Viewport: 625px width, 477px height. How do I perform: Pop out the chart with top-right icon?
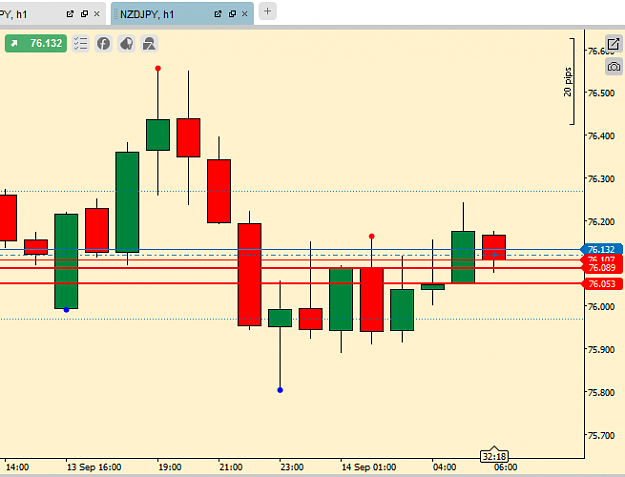point(613,44)
